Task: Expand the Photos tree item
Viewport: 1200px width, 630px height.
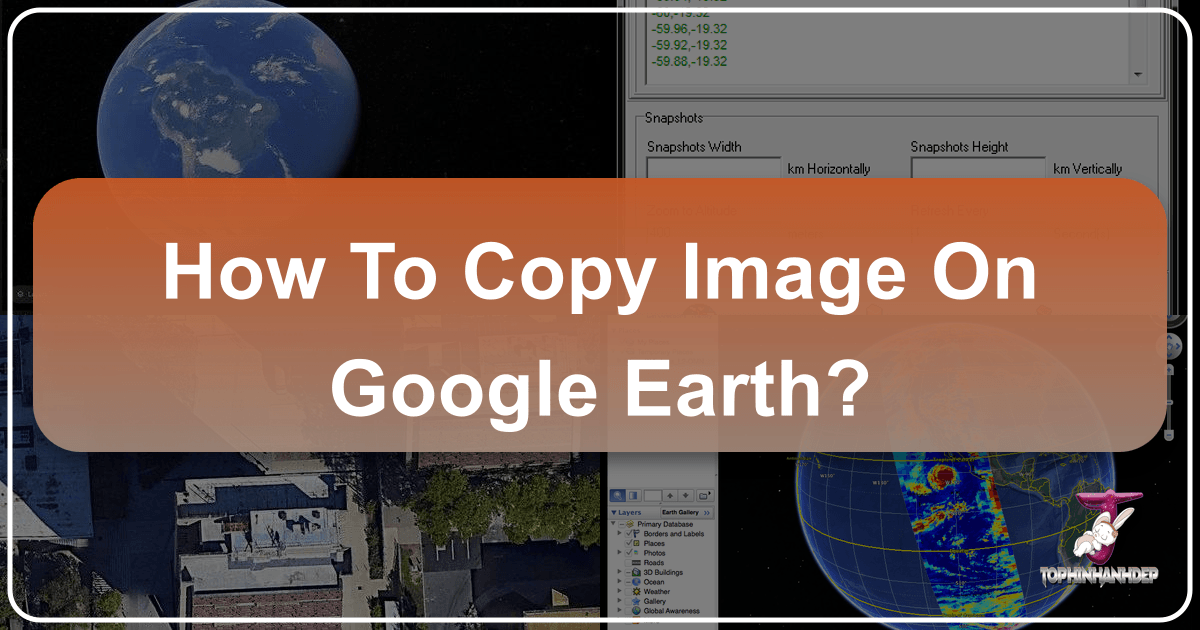Action: [619, 553]
